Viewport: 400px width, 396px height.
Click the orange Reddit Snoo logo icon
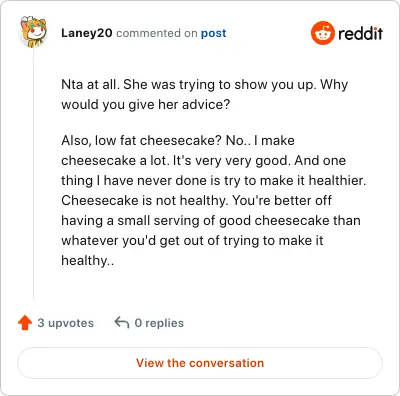(323, 33)
